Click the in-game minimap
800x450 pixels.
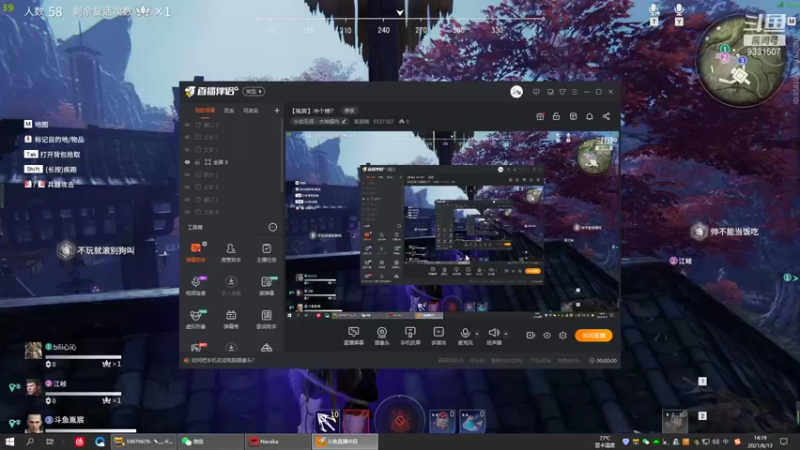pos(742,60)
